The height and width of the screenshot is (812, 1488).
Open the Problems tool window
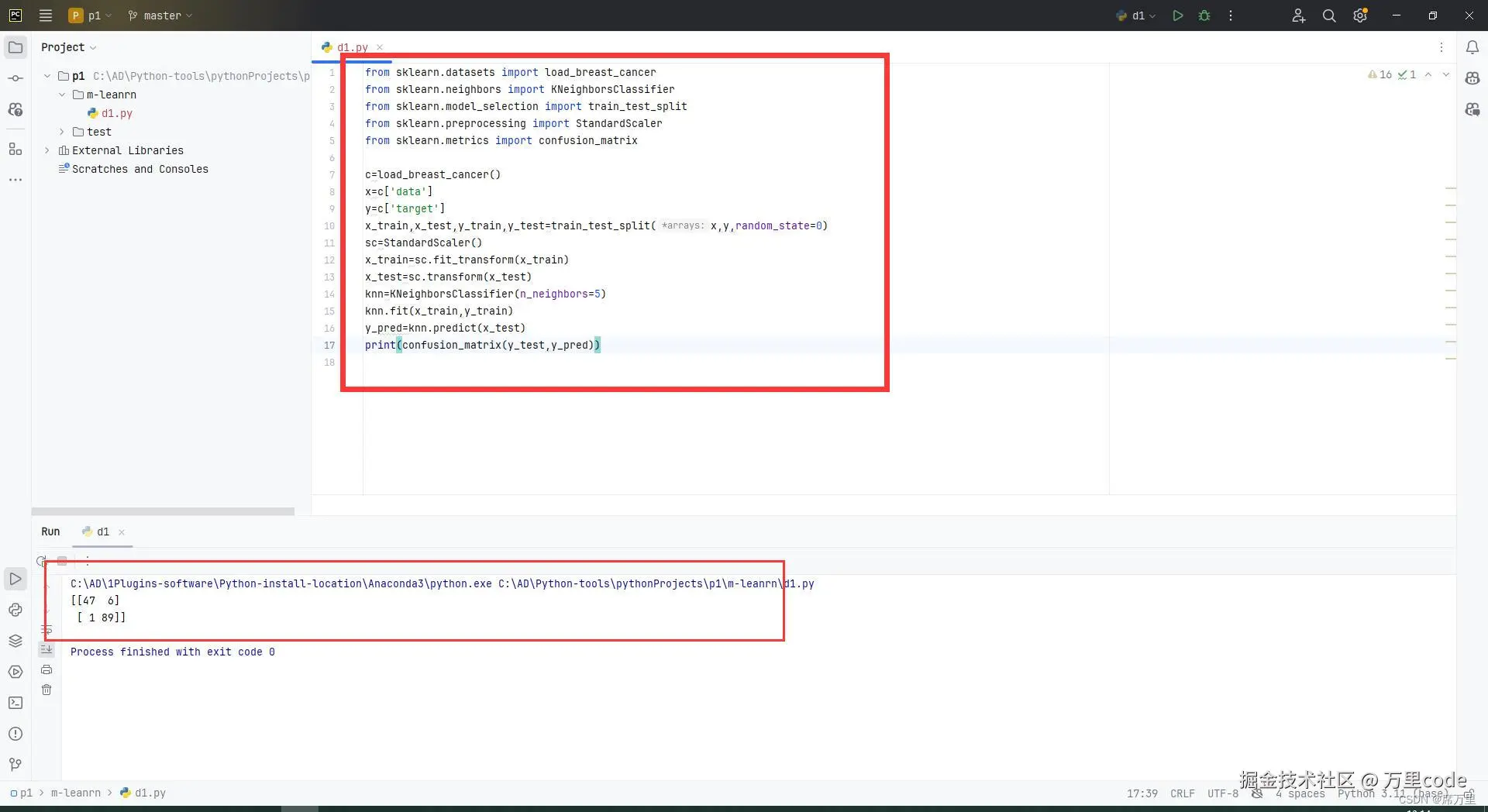(15, 734)
